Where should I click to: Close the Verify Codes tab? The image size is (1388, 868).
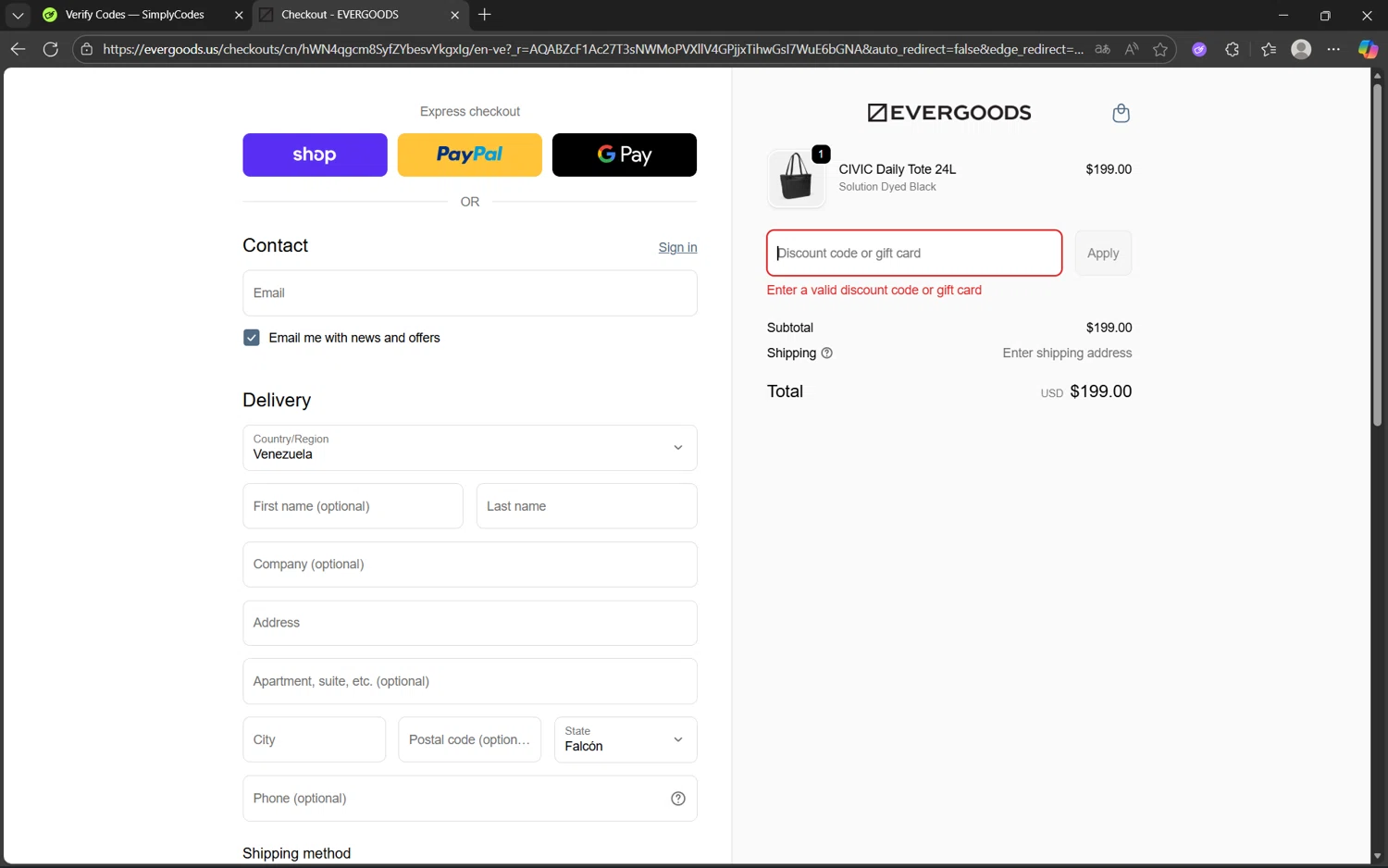239,15
